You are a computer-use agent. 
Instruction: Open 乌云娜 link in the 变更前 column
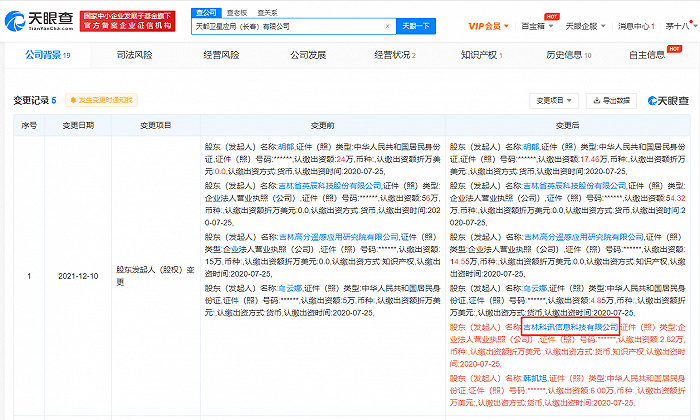point(290,288)
